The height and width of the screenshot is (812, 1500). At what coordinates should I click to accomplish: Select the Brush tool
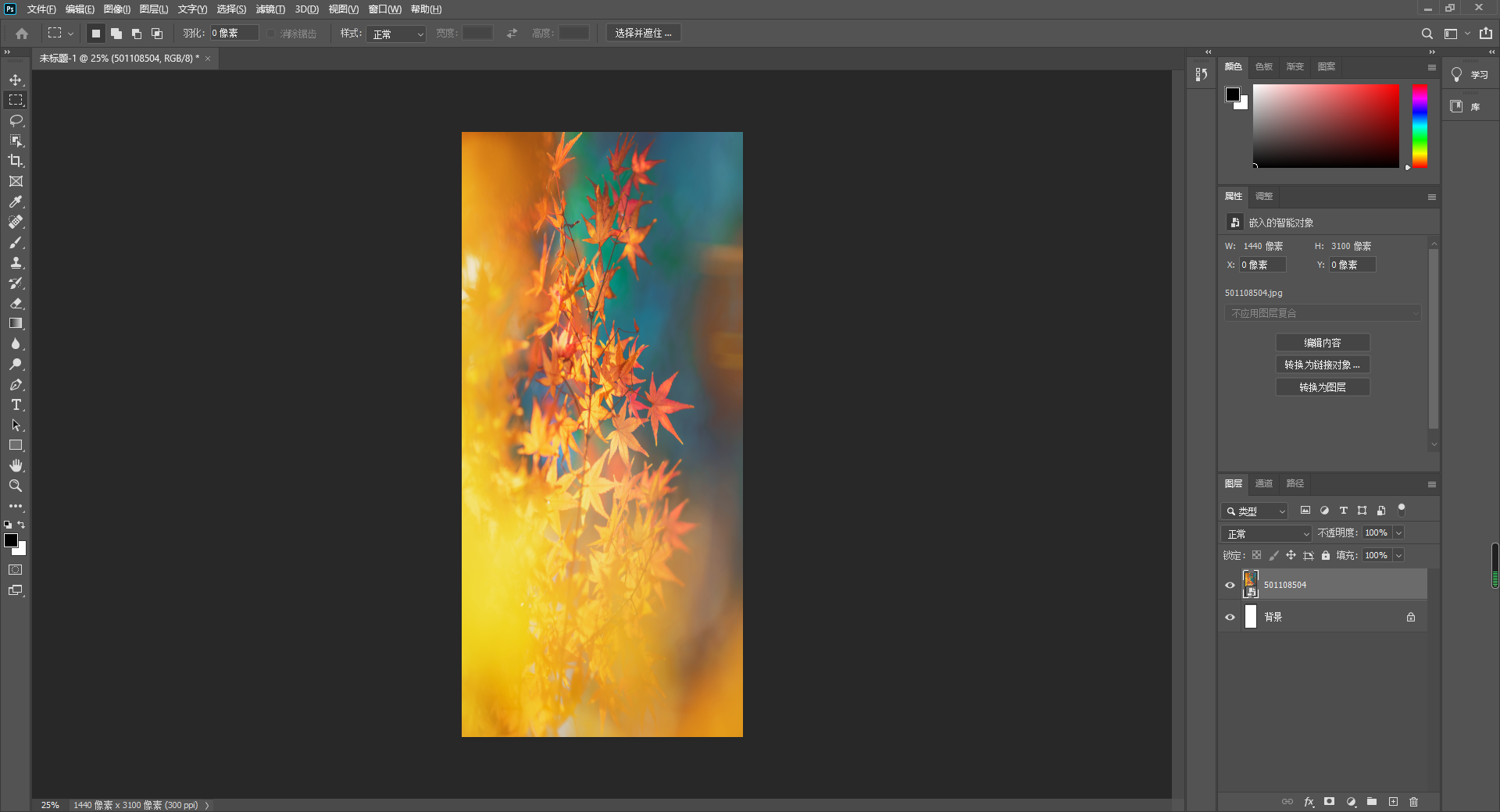[x=16, y=242]
